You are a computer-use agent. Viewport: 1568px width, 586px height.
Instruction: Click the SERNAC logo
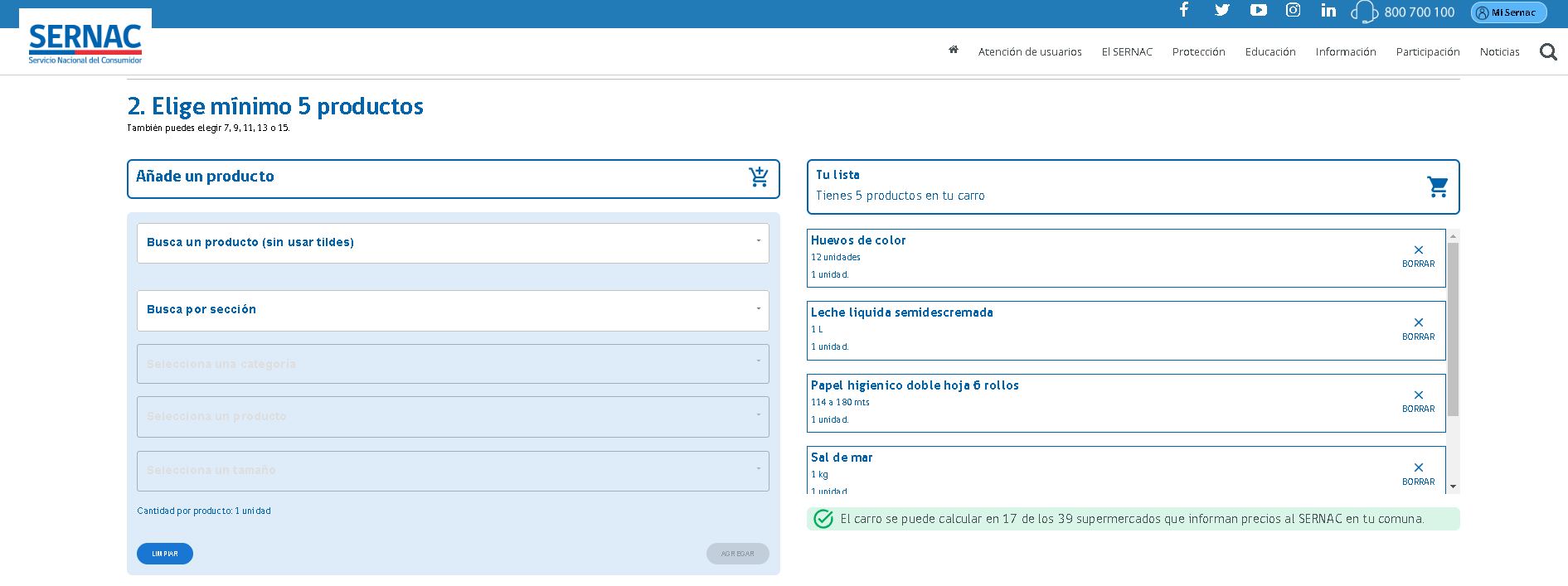coord(85,41)
